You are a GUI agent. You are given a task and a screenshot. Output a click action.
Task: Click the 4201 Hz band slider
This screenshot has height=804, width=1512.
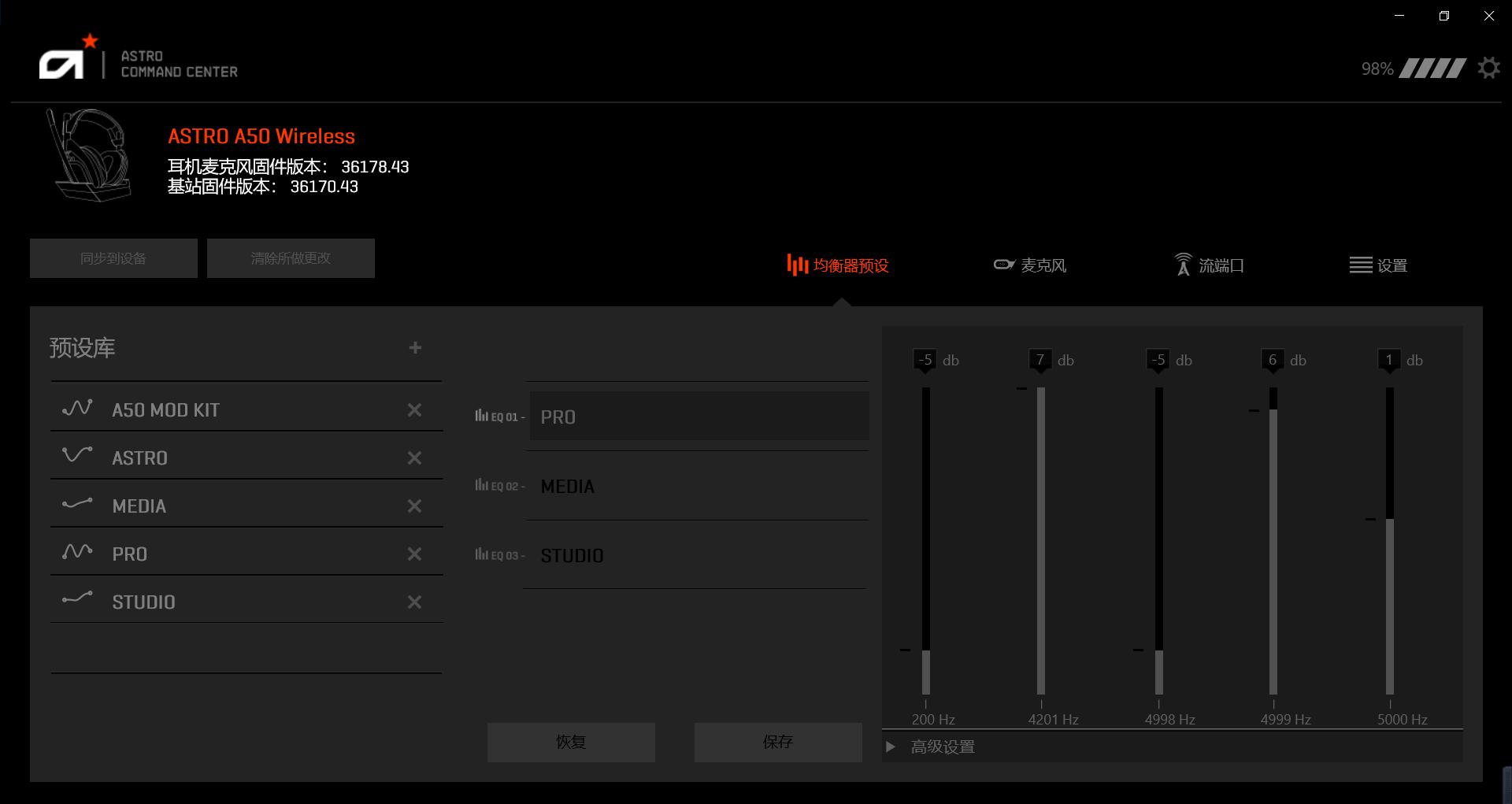[1041, 540]
